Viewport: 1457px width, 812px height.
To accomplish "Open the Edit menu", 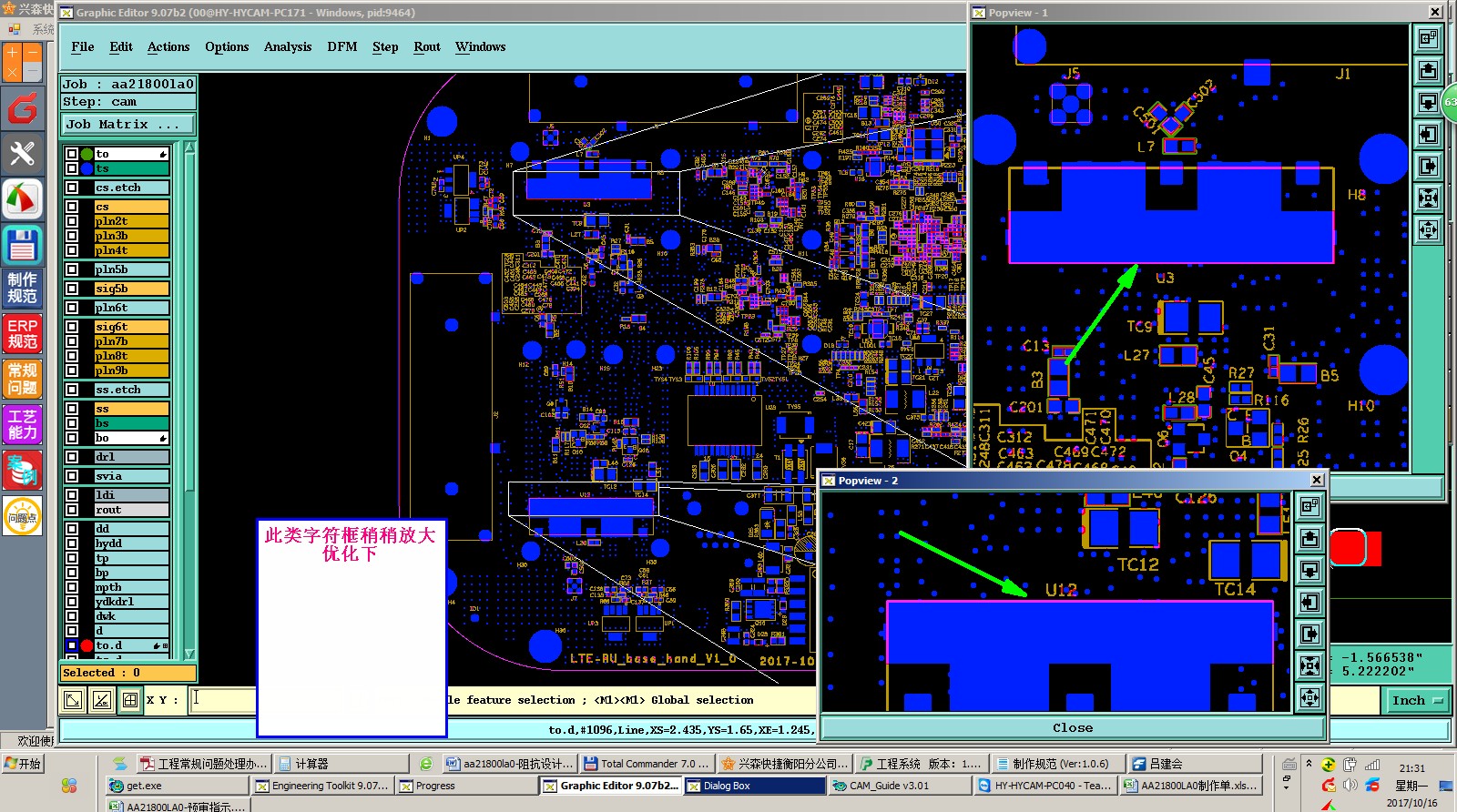I will [x=121, y=46].
